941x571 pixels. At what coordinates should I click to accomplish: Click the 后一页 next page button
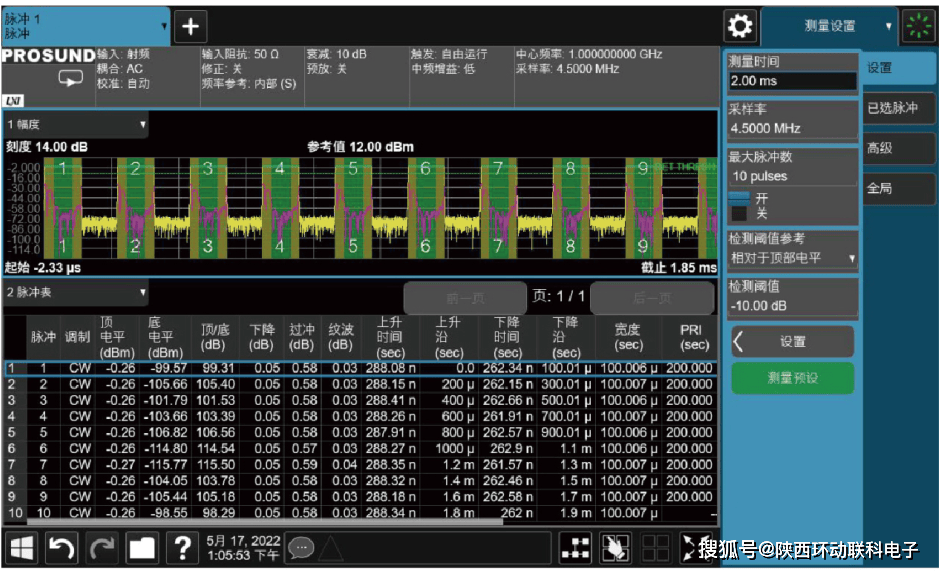[x=652, y=298]
